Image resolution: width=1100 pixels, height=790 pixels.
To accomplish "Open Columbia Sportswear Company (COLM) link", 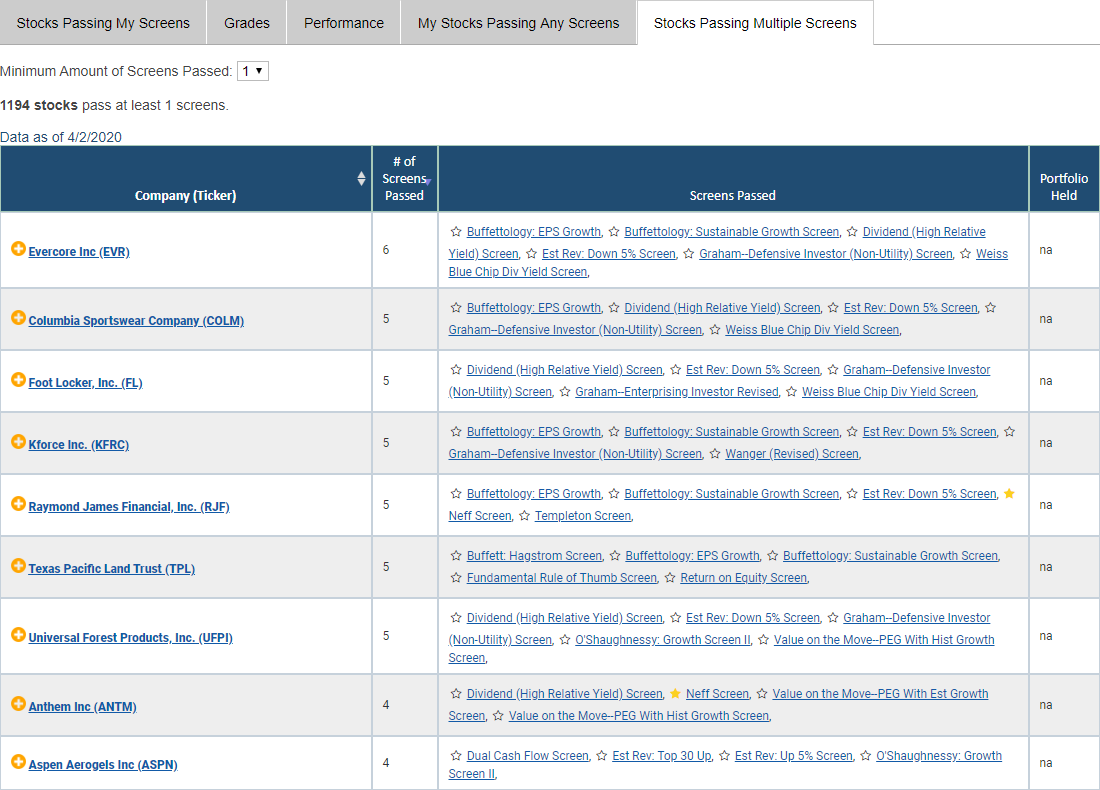I will click(x=136, y=321).
